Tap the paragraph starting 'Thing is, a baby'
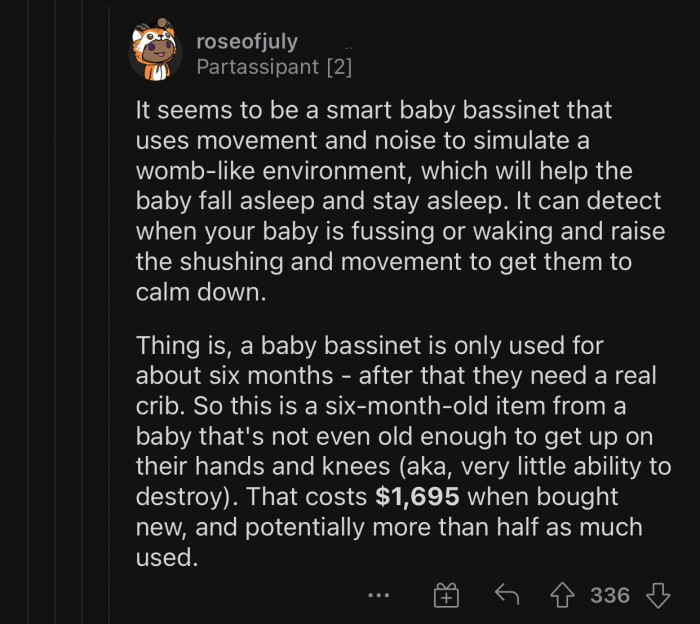The image size is (700, 624). [x=403, y=451]
